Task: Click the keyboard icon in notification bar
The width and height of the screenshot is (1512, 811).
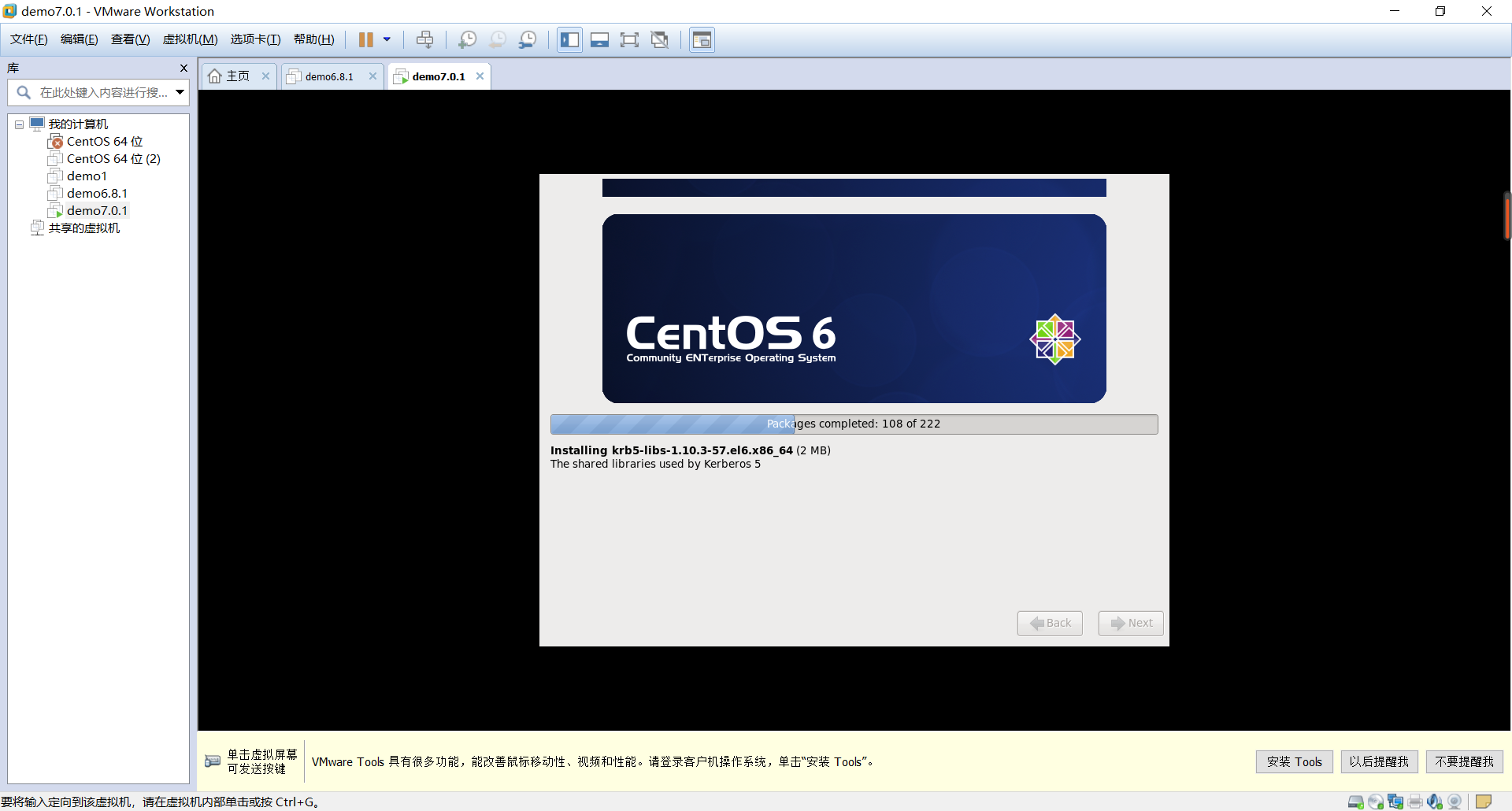Action: 213,761
